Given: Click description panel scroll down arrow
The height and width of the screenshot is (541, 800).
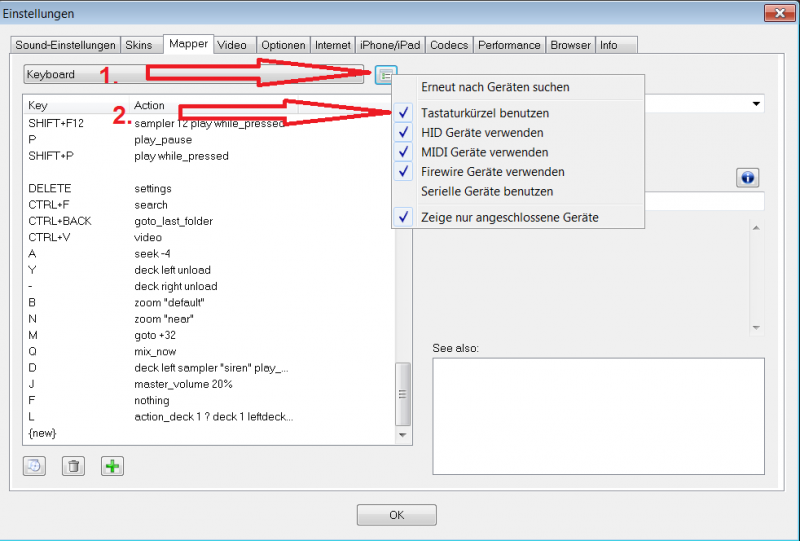Looking at the screenshot, I should pyautogui.click(x=756, y=328).
